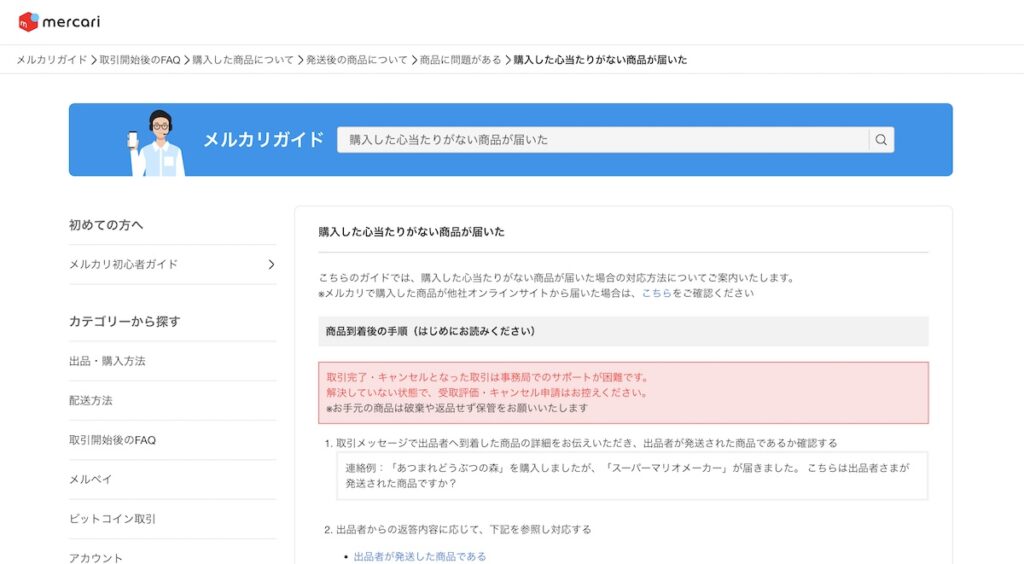
Task: Click the article title text
Action: pos(411,232)
